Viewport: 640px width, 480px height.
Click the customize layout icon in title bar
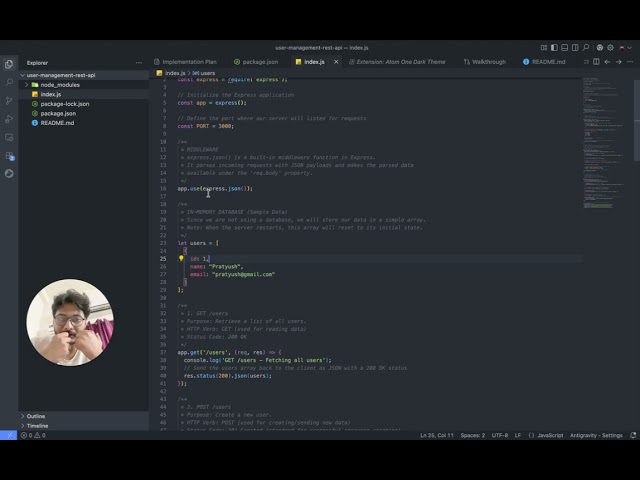[544, 48]
